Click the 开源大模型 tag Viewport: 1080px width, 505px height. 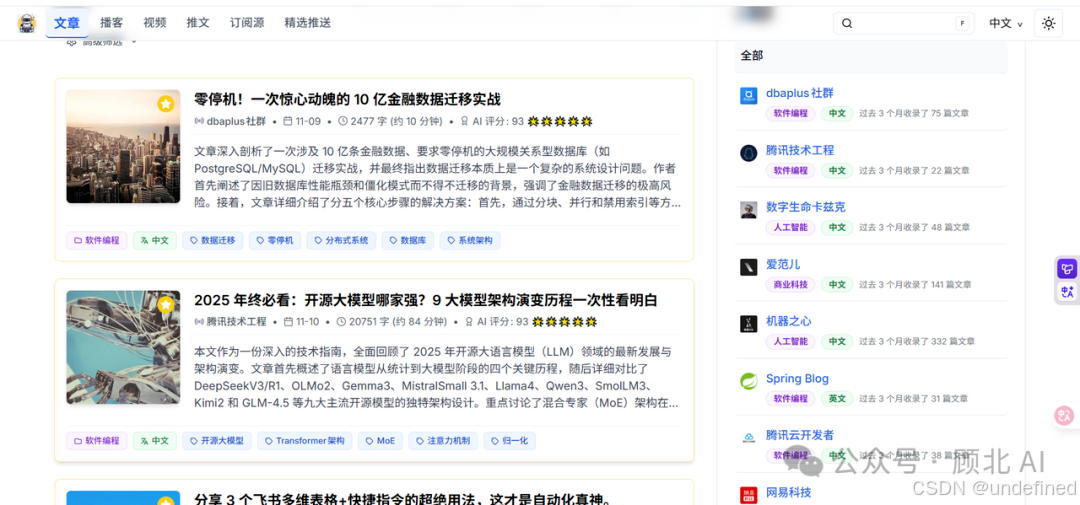pyautogui.click(x=216, y=441)
